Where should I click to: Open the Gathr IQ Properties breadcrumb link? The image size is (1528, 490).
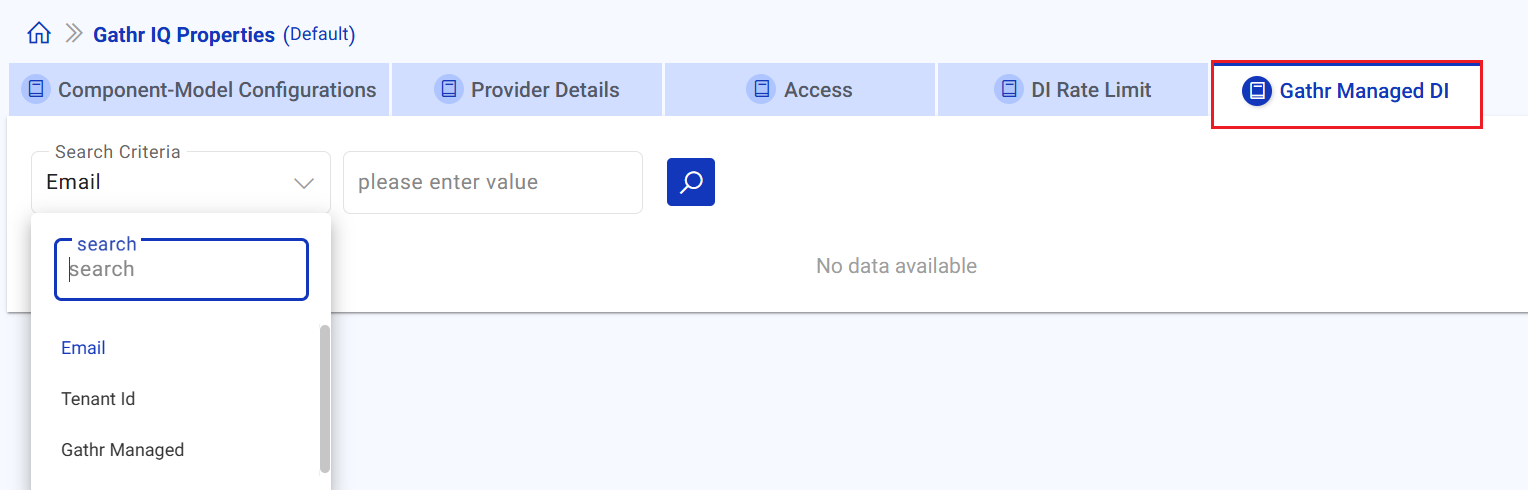[x=184, y=35]
